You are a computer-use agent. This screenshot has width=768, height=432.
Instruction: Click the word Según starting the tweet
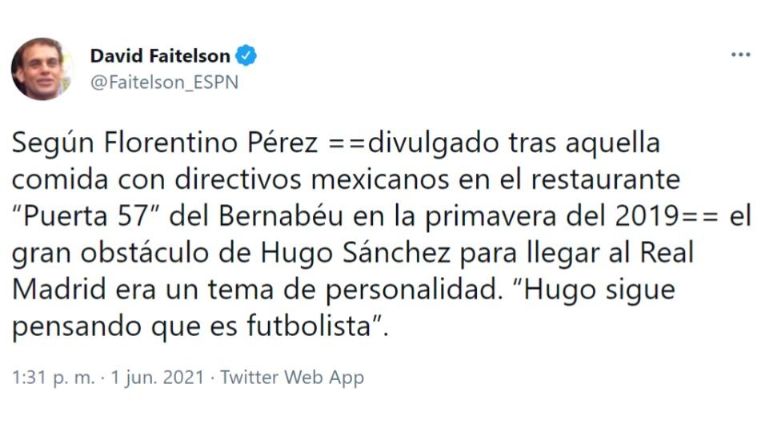click(x=47, y=143)
